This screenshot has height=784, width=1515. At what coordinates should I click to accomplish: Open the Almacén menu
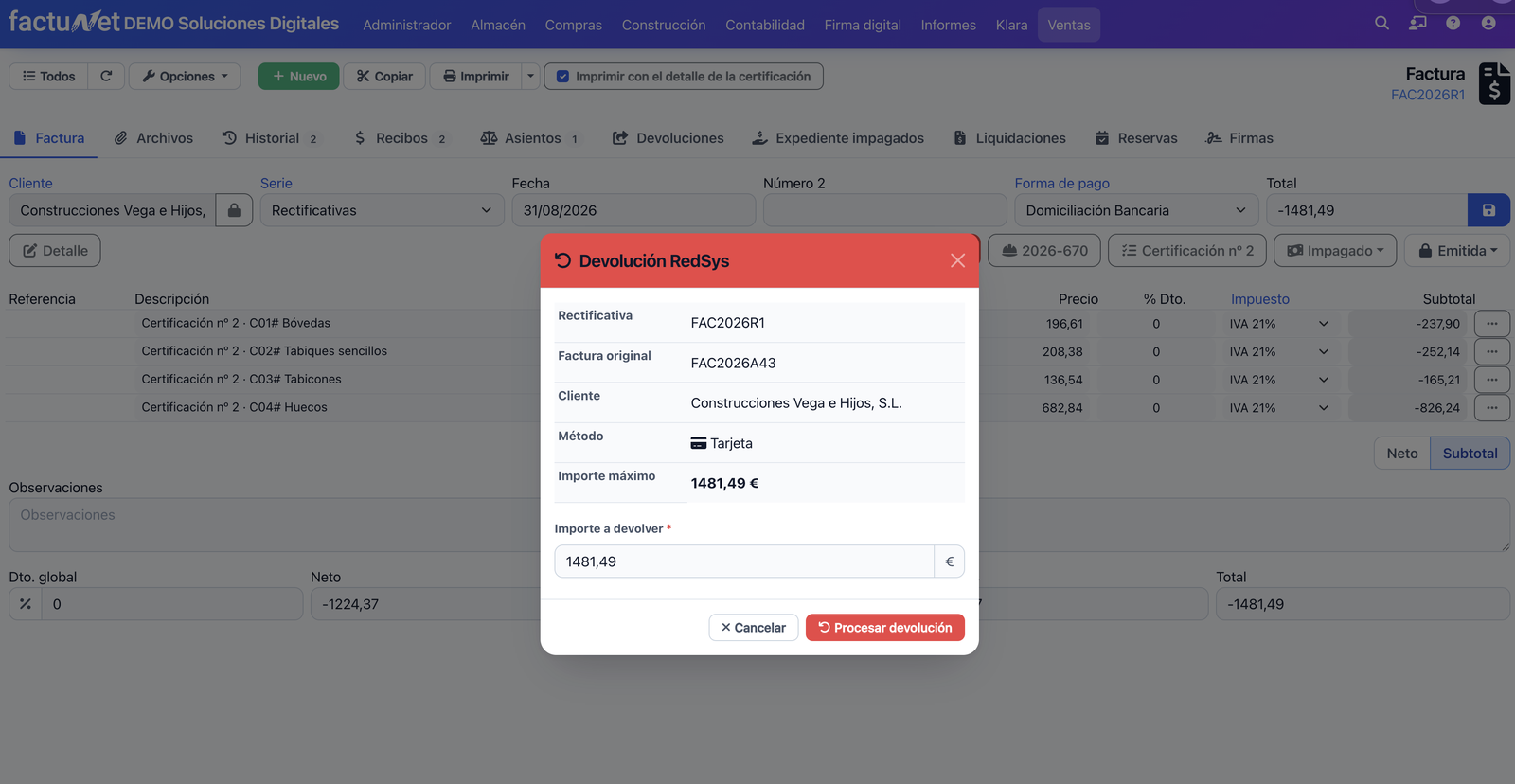pyautogui.click(x=498, y=25)
